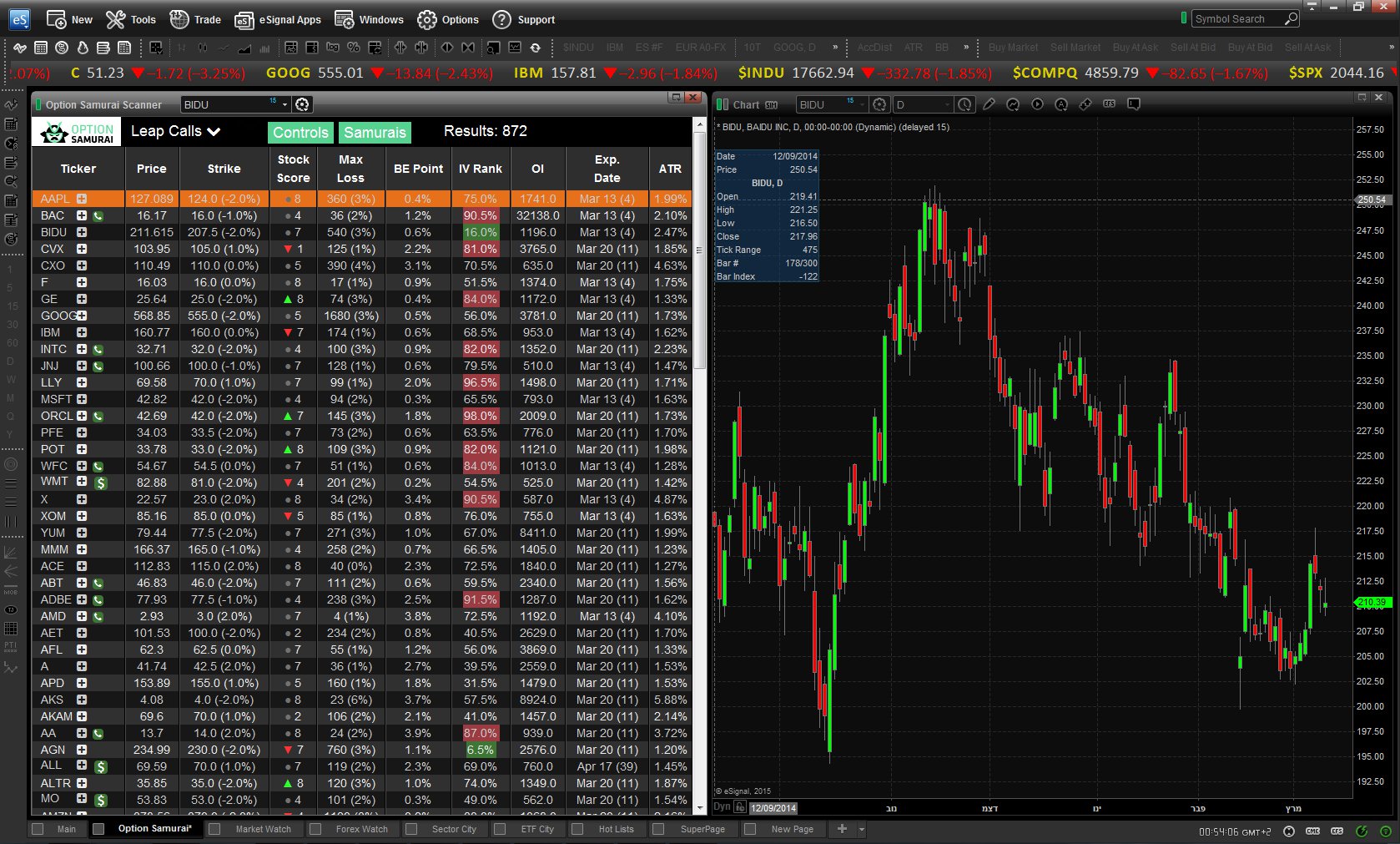Click the scanner symbol settings gear icon

pyautogui.click(x=303, y=104)
